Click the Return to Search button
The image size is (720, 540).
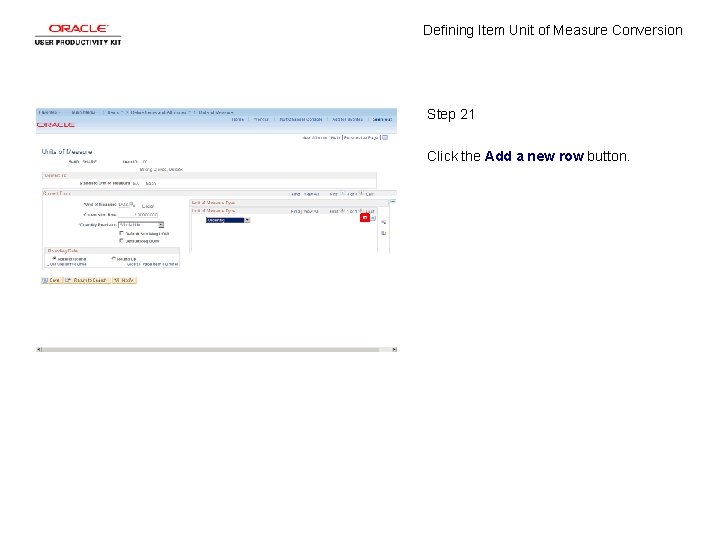point(86,280)
